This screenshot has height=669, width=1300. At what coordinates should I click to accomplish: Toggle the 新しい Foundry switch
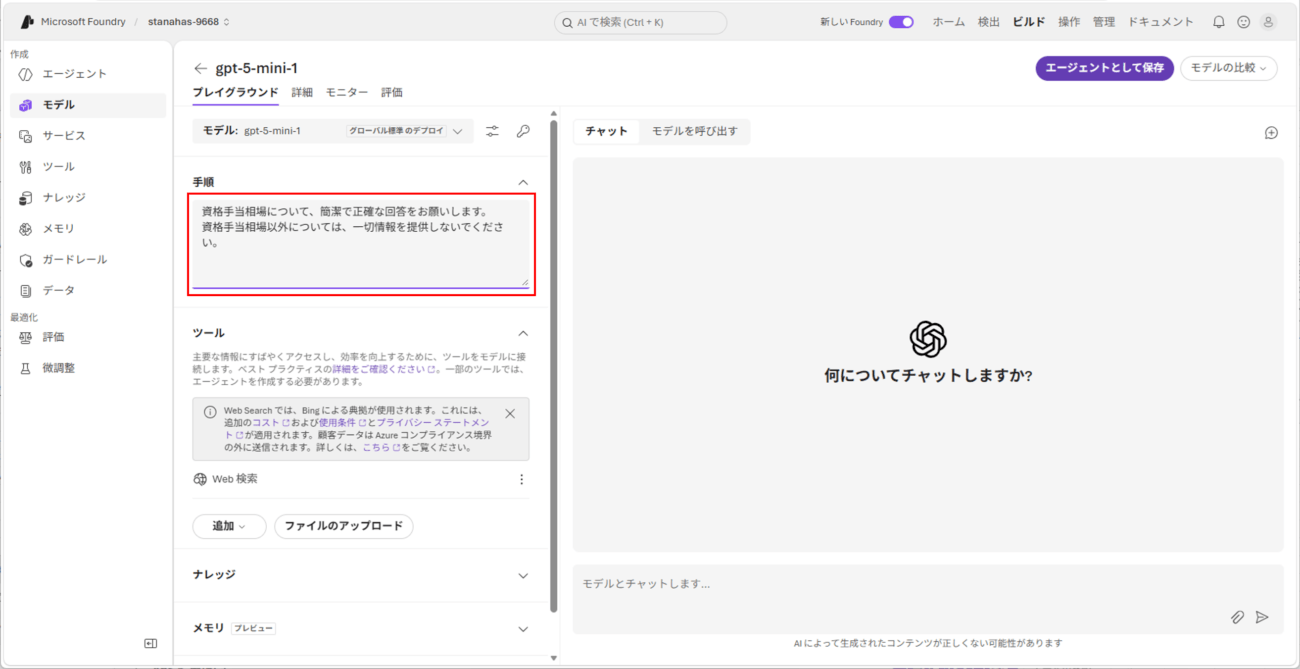[x=901, y=22]
